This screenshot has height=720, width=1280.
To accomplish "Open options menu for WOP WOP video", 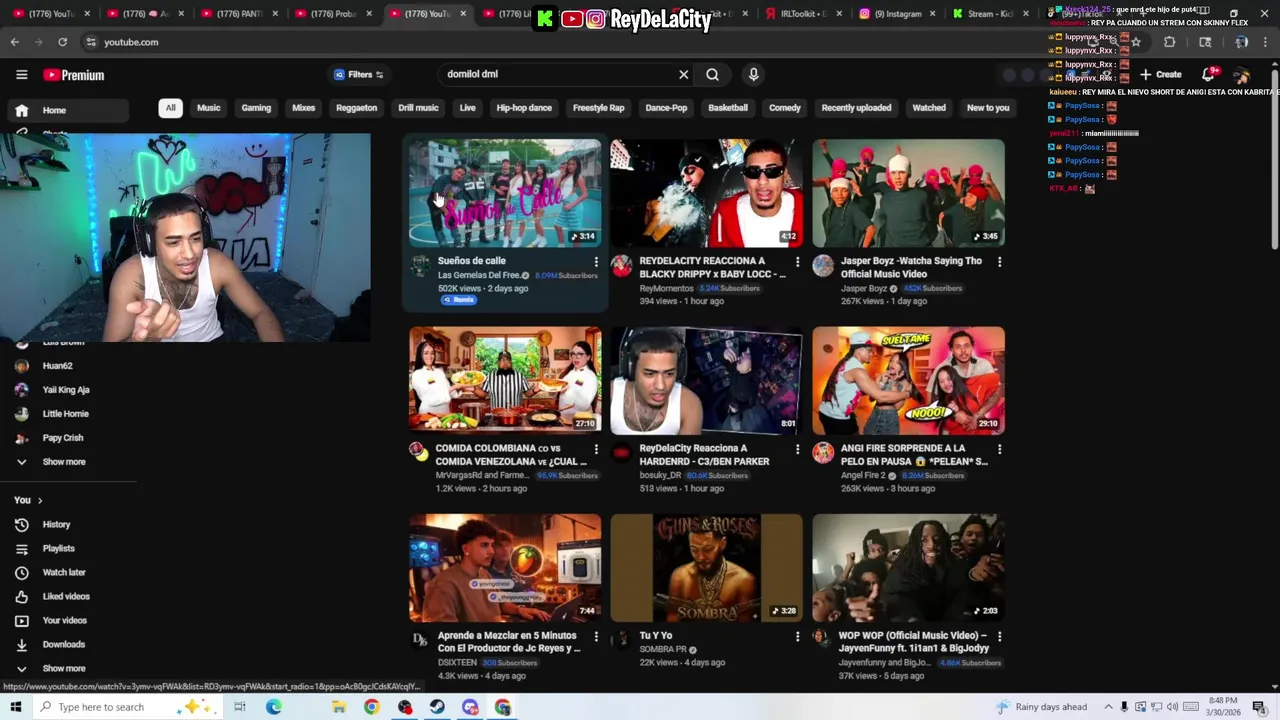I will [x=999, y=637].
